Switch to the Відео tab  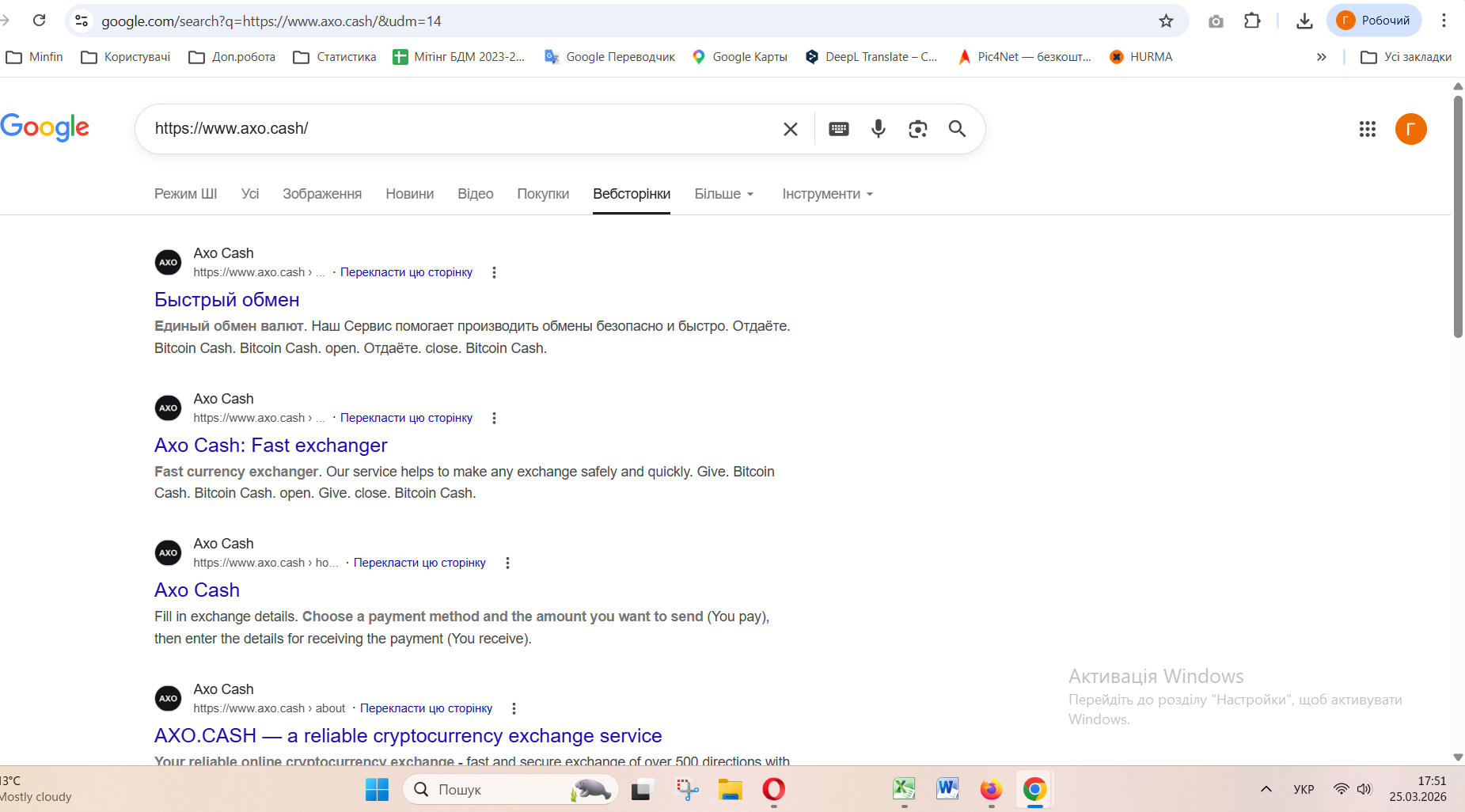(x=475, y=194)
